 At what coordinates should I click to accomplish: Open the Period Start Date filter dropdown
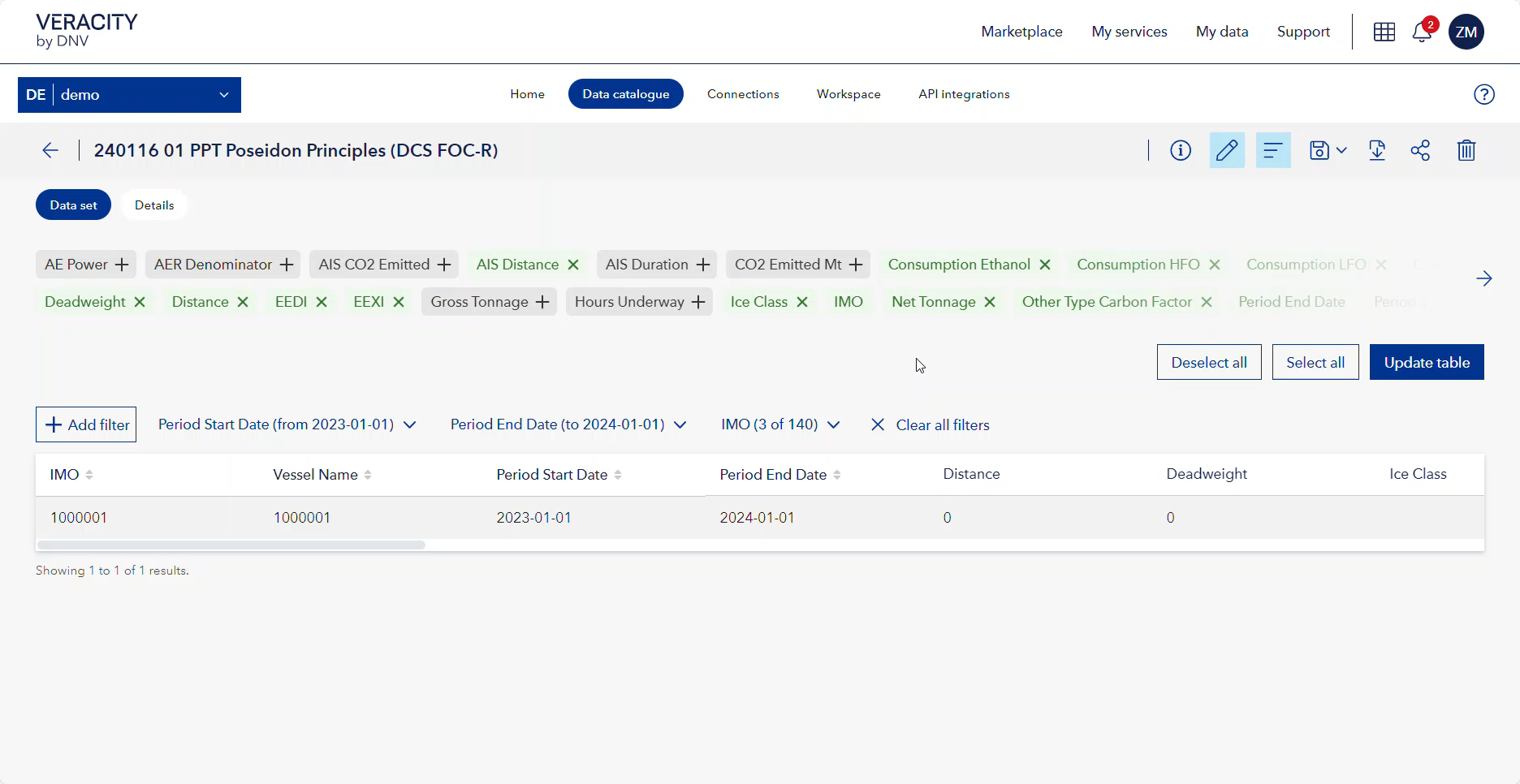click(x=287, y=424)
